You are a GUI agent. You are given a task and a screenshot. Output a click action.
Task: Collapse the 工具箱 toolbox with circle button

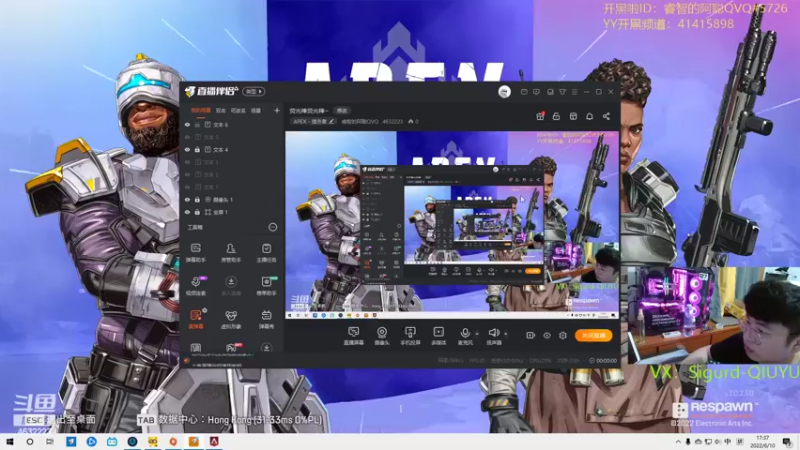coord(273,227)
